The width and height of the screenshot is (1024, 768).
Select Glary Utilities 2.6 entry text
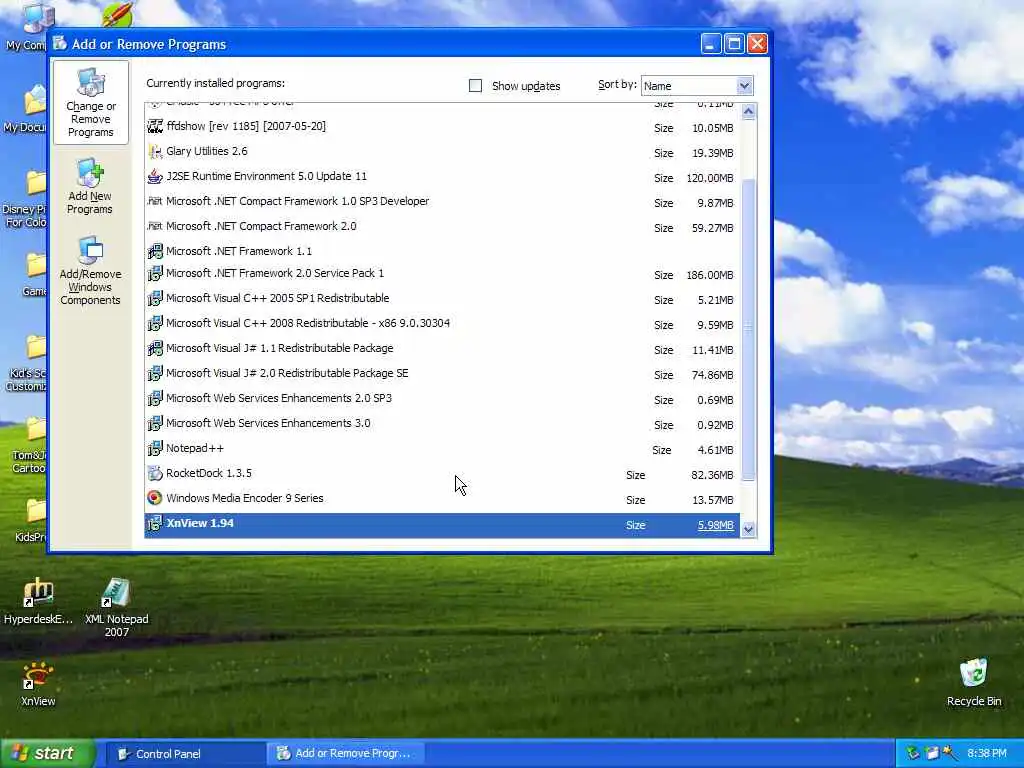coord(206,151)
